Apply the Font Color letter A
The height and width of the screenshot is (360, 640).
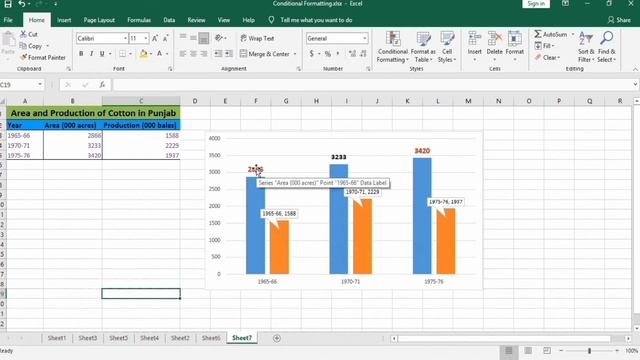click(160, 54)
